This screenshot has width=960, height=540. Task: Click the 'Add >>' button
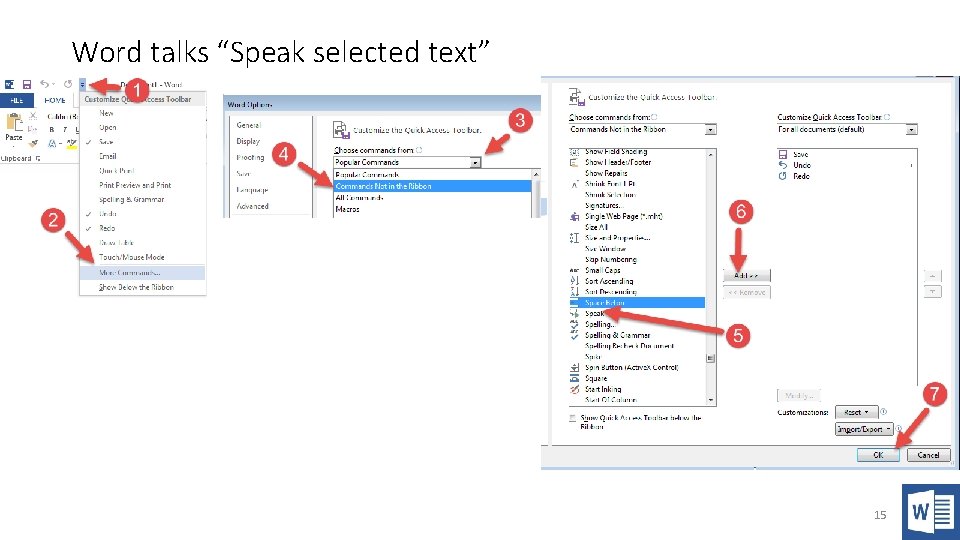pyautogui.click(x=746, y=276)
